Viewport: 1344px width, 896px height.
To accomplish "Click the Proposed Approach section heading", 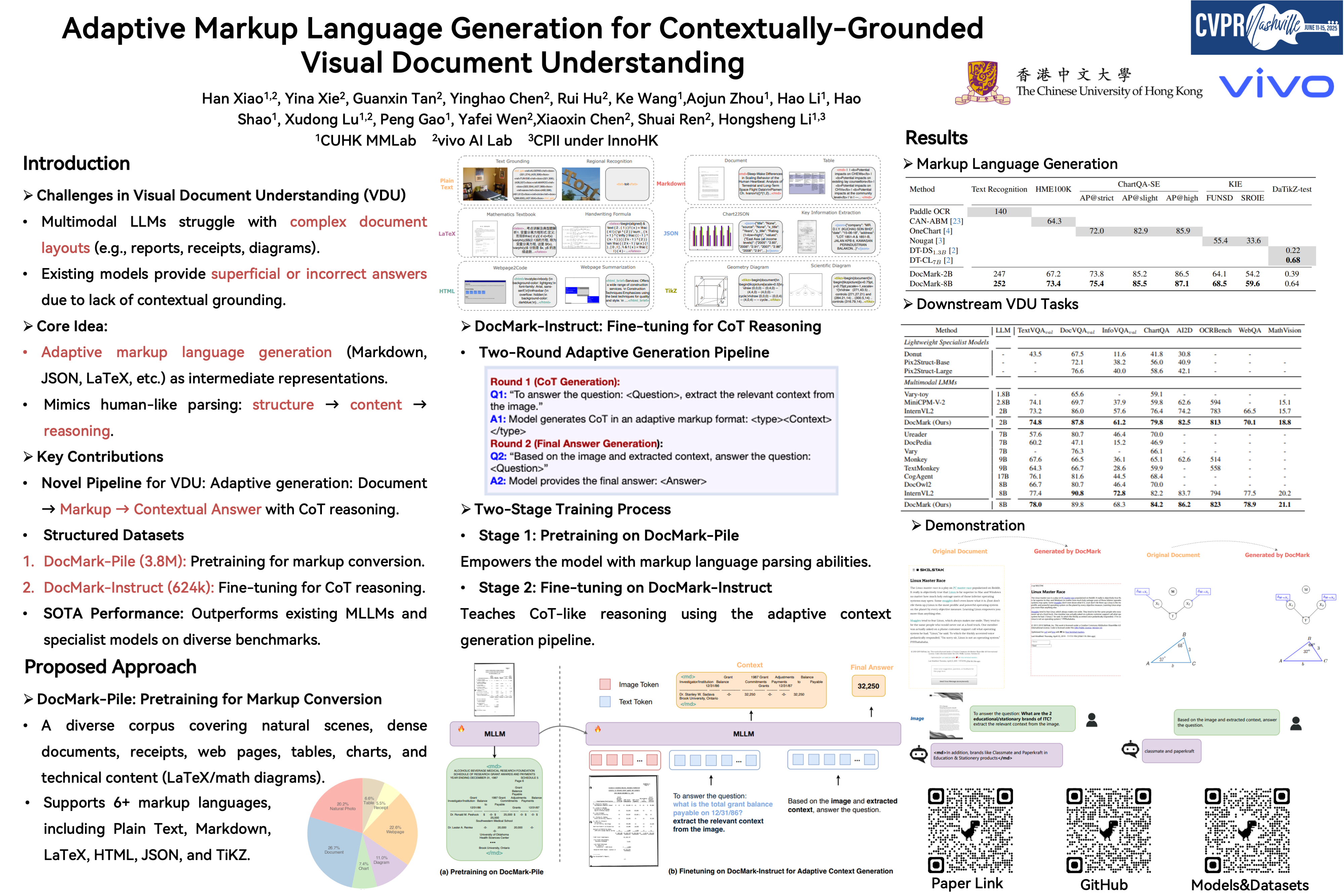I will point(110,667).
